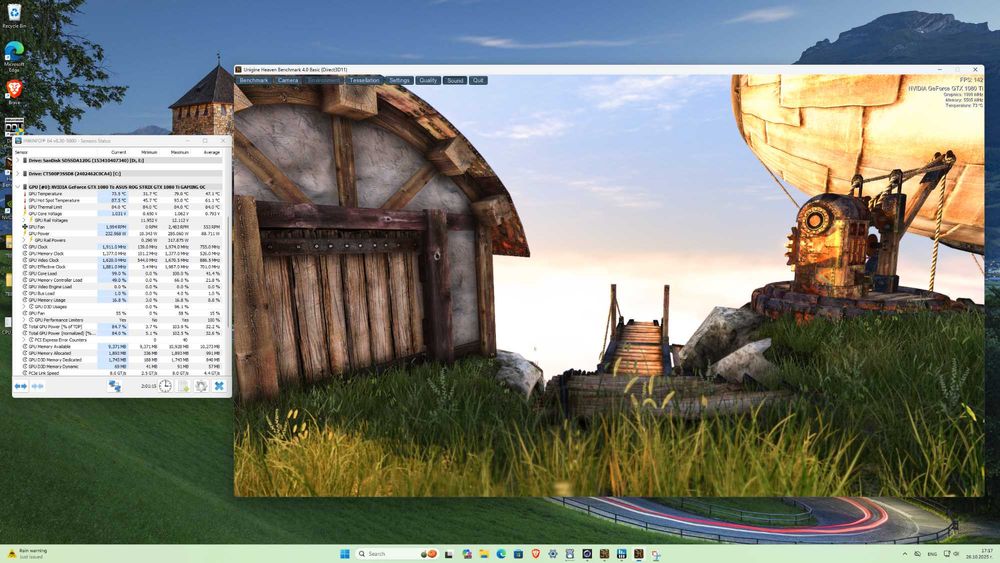Viewport: 1000px width, 563px height.
Task: Click HWiNFO expand-view blue arrows button
Action: coord(20,386)
